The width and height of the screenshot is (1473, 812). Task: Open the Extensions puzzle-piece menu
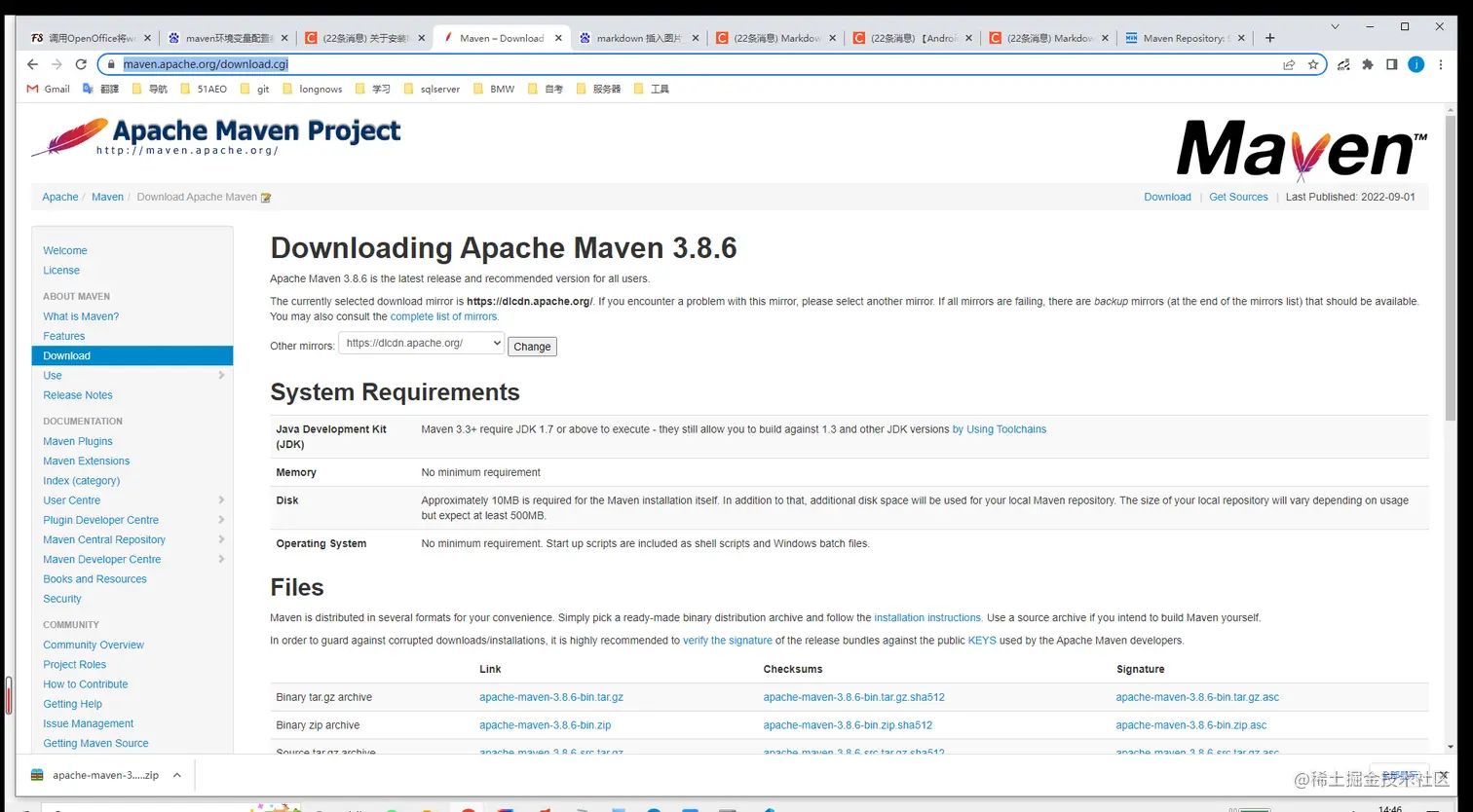coord(1368,64)
